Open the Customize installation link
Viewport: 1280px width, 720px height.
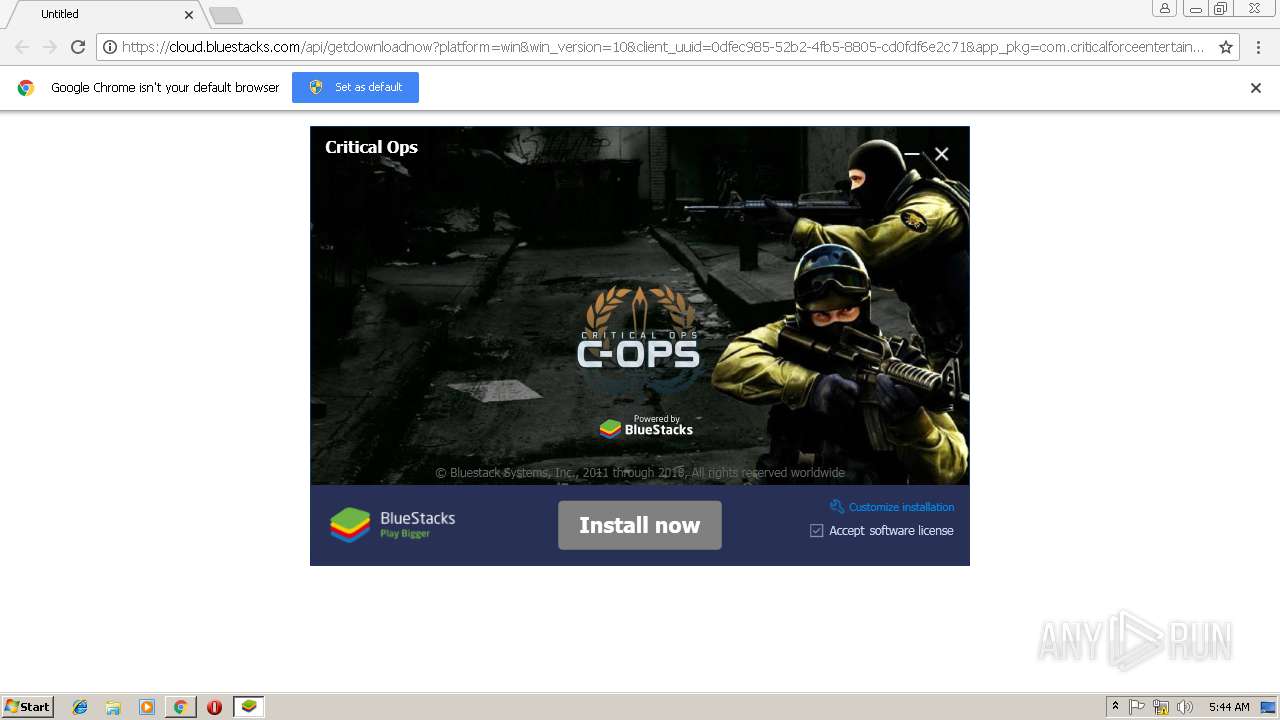point(901,507)
